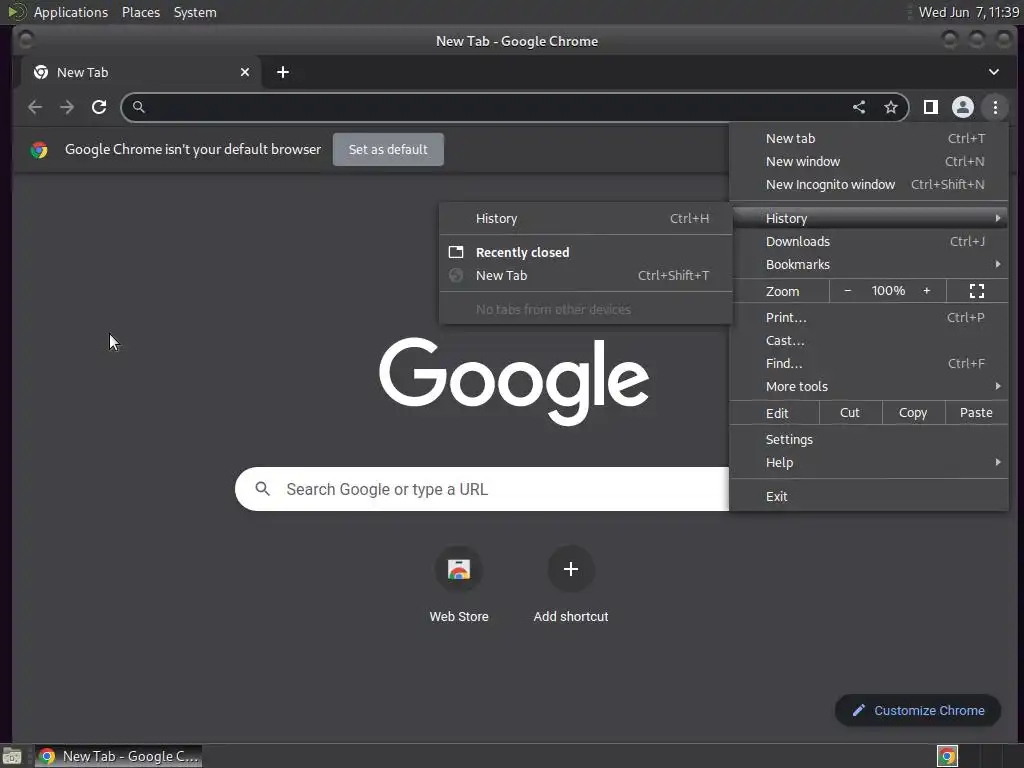Choose Print… in Chrome menu
Screen dimensions: 1024x768
point(869,317)
